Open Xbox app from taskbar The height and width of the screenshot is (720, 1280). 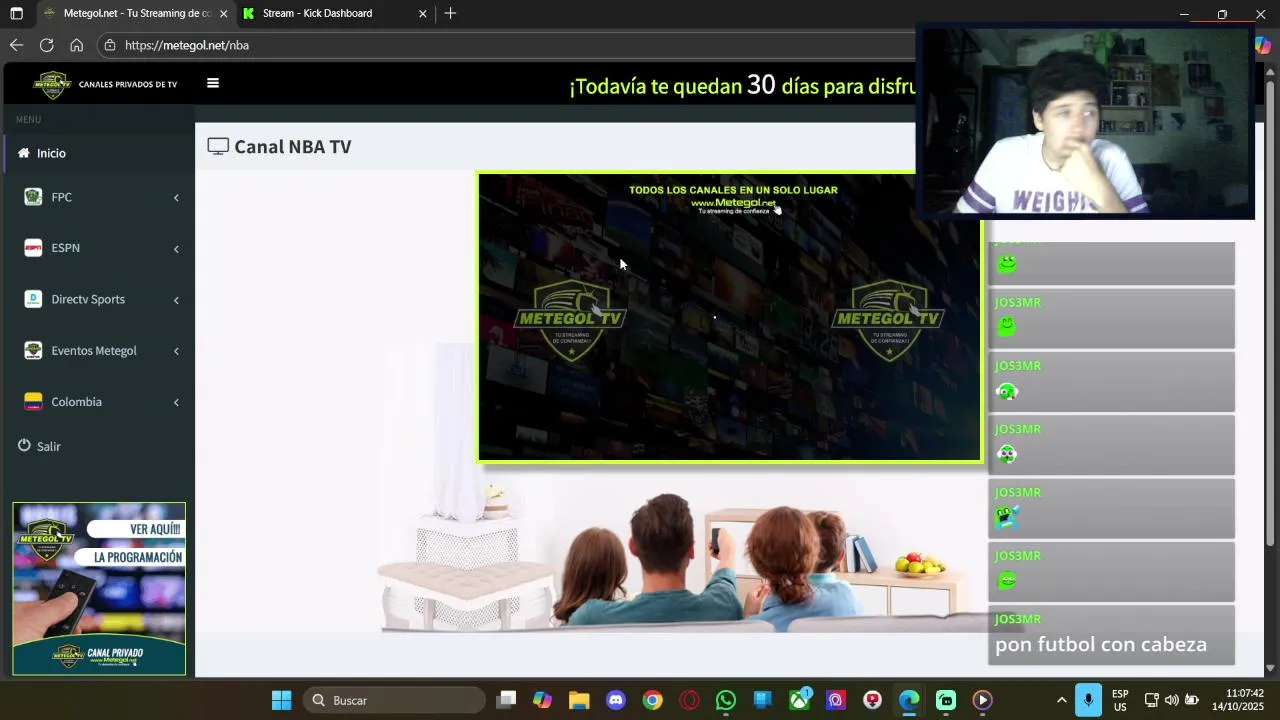point(800,700)
